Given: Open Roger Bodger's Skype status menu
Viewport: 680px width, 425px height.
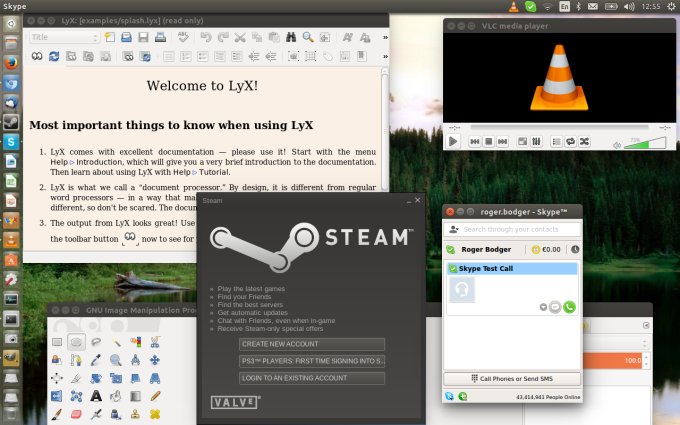Looking at the screenshot, I should tap(452, 250).
